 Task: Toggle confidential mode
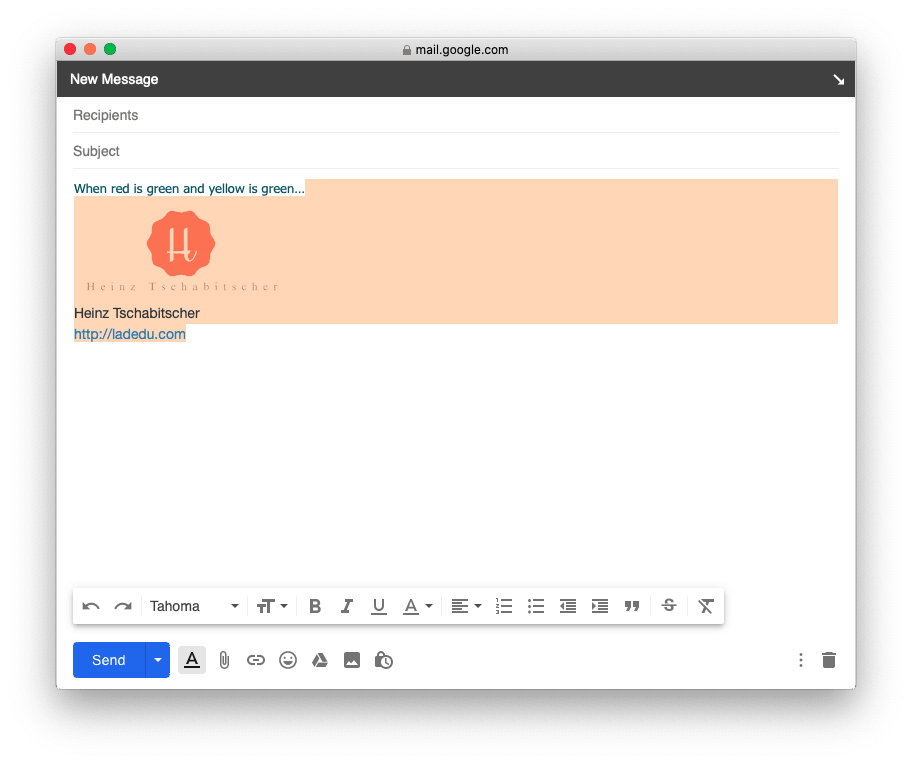coord(384,661)
